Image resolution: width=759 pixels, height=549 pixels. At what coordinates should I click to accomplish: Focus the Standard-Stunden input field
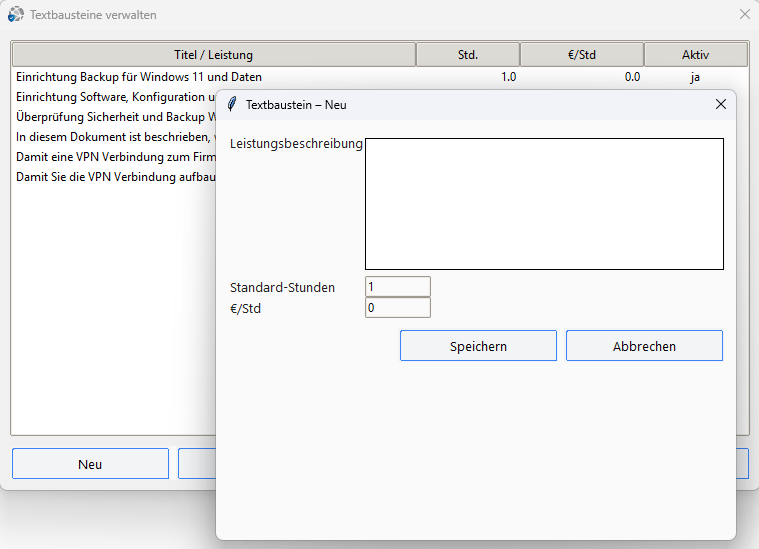click(398, 287)
